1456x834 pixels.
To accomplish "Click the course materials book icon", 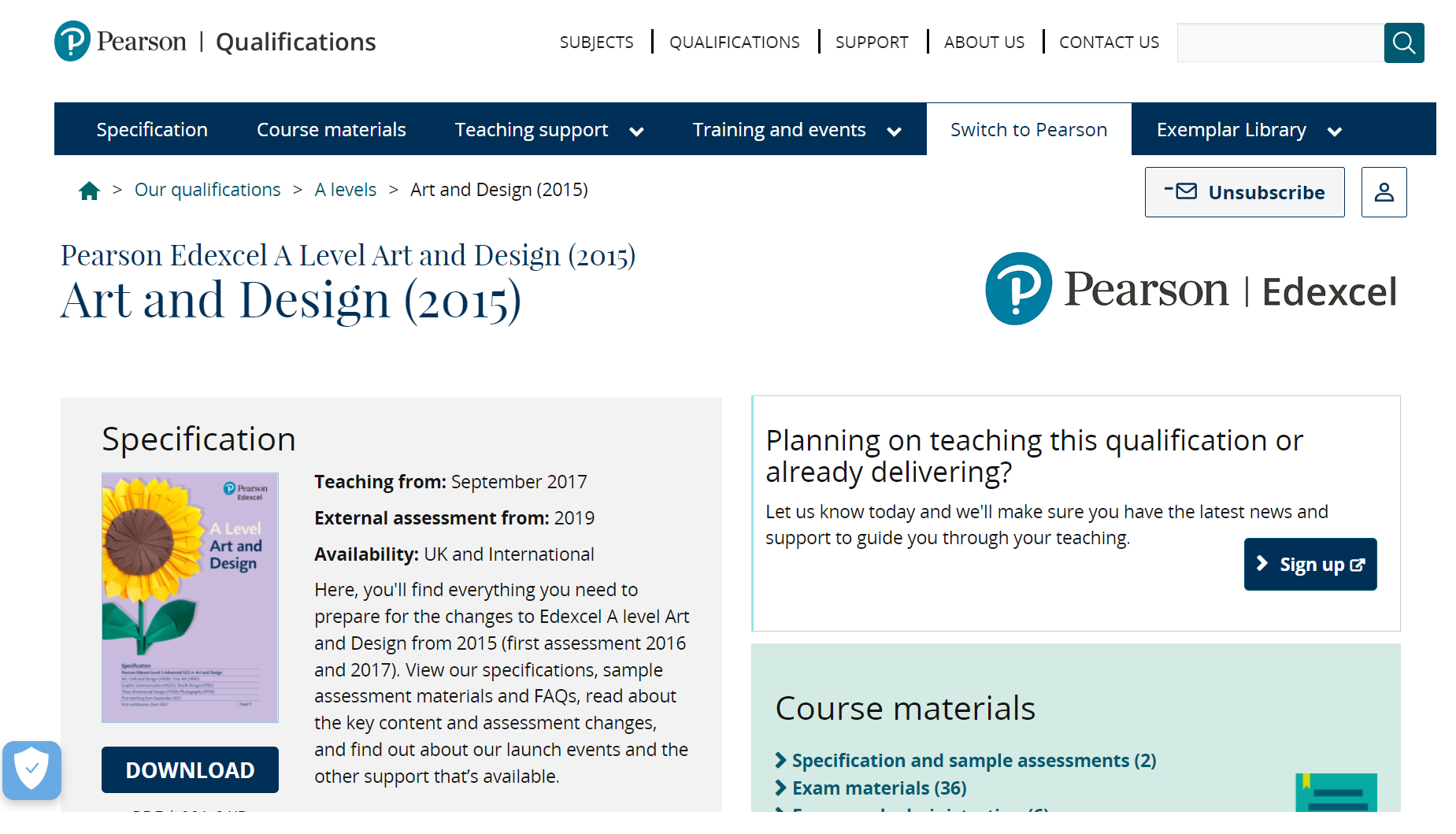I will click(x=1336, y=792).
